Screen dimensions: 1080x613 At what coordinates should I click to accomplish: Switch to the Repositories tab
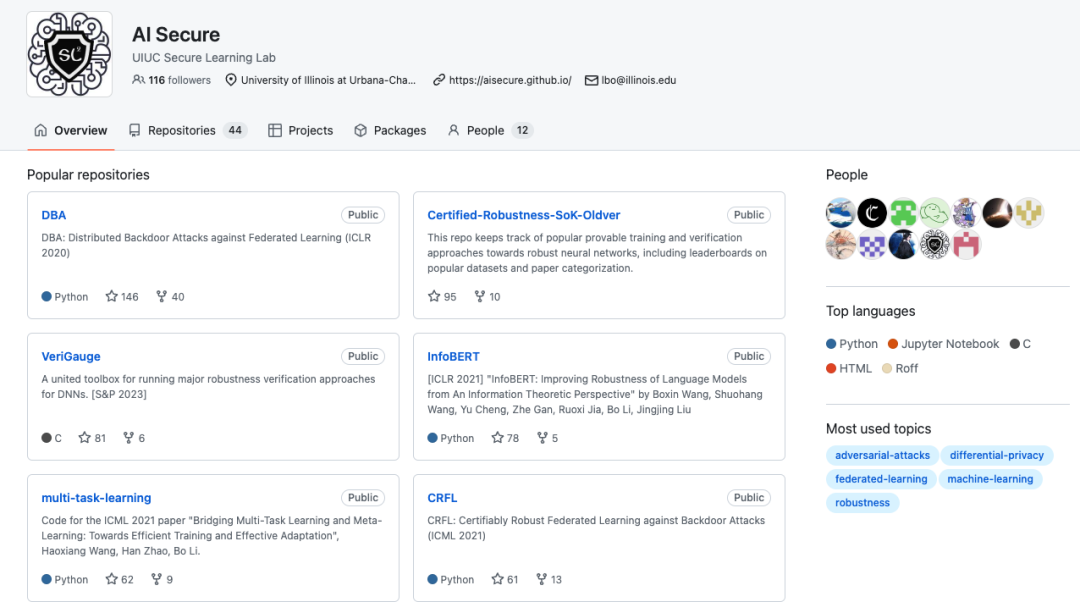pyautogui.click(x=187, y=130)
